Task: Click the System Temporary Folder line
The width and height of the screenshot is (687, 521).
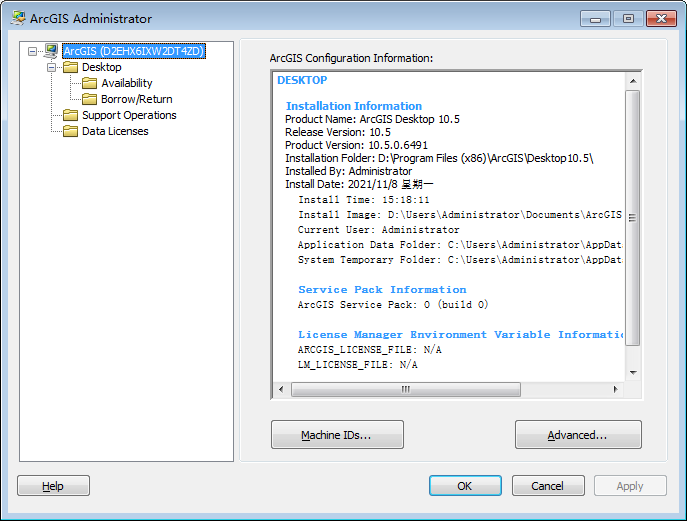Action: [x=460, y=259]
